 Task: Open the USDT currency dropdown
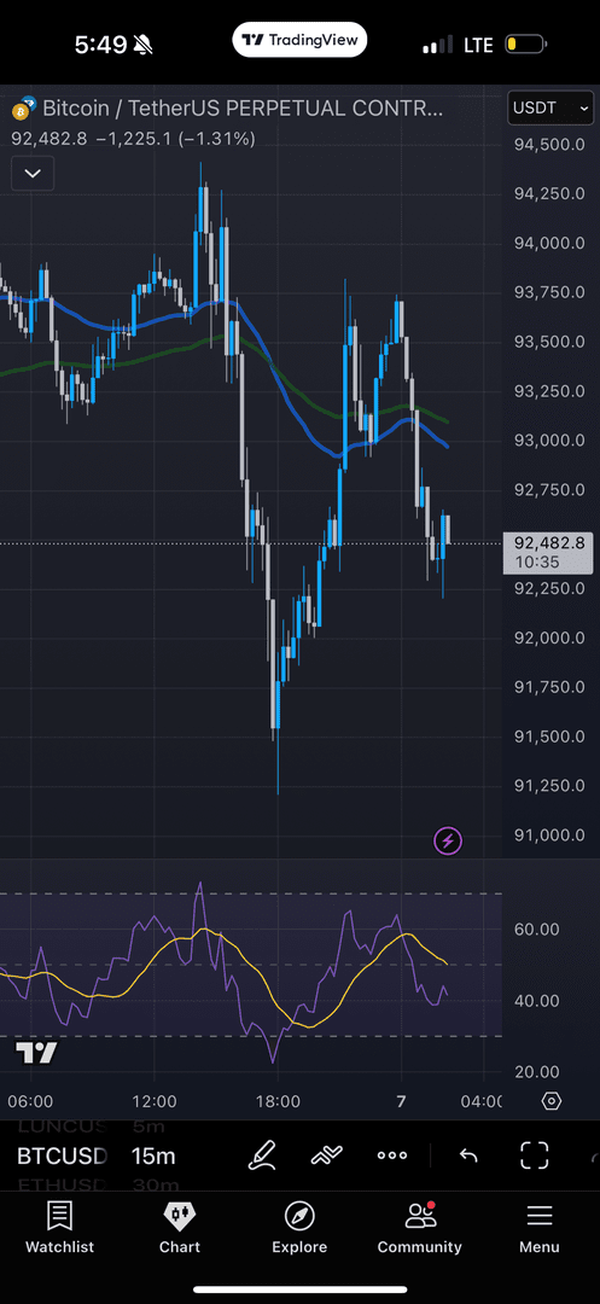click(550, 108)
